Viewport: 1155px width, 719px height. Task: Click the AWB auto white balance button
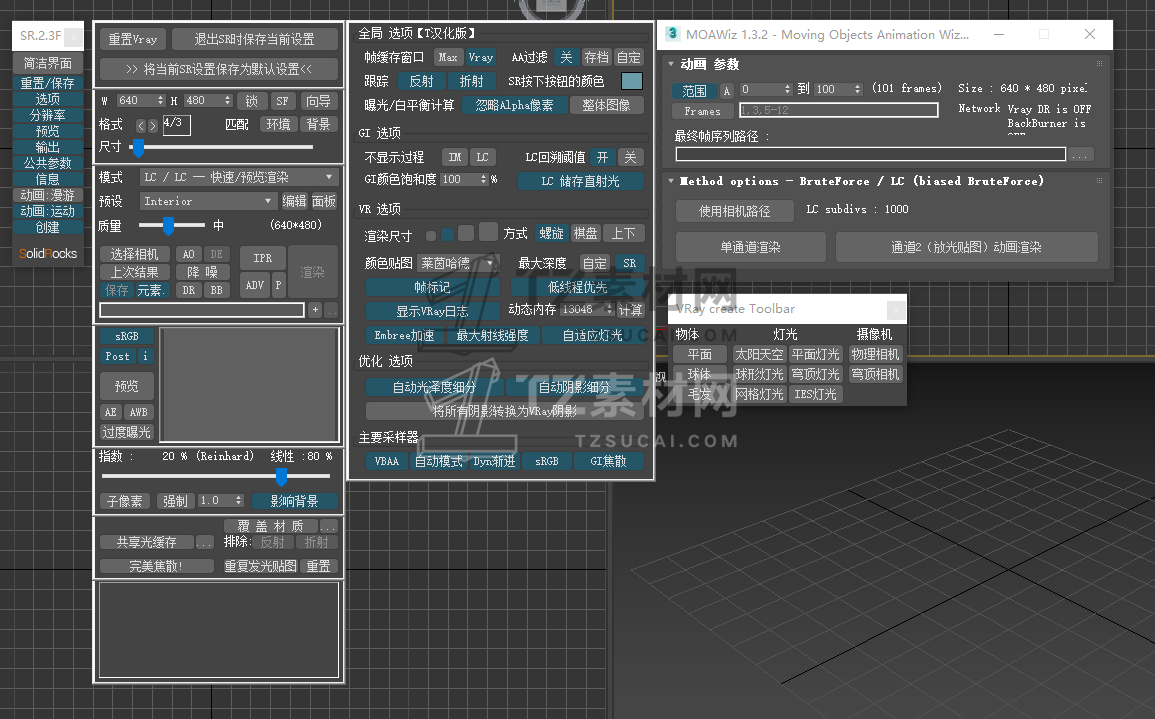coord(138,412)
